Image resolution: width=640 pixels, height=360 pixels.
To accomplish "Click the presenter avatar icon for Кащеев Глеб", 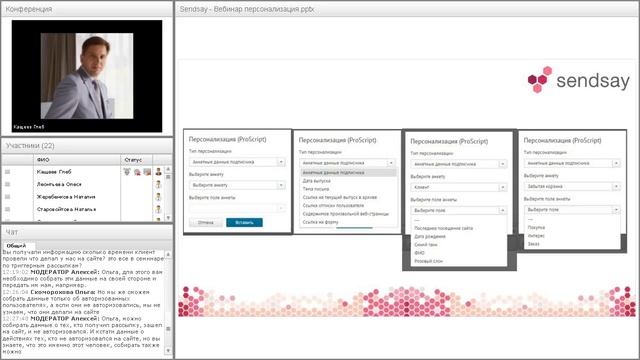I will 158,172.
